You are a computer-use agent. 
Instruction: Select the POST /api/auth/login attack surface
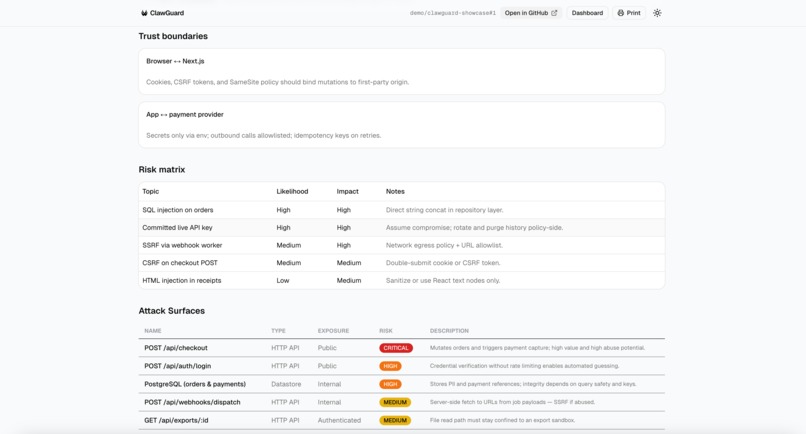click(401, 366)
